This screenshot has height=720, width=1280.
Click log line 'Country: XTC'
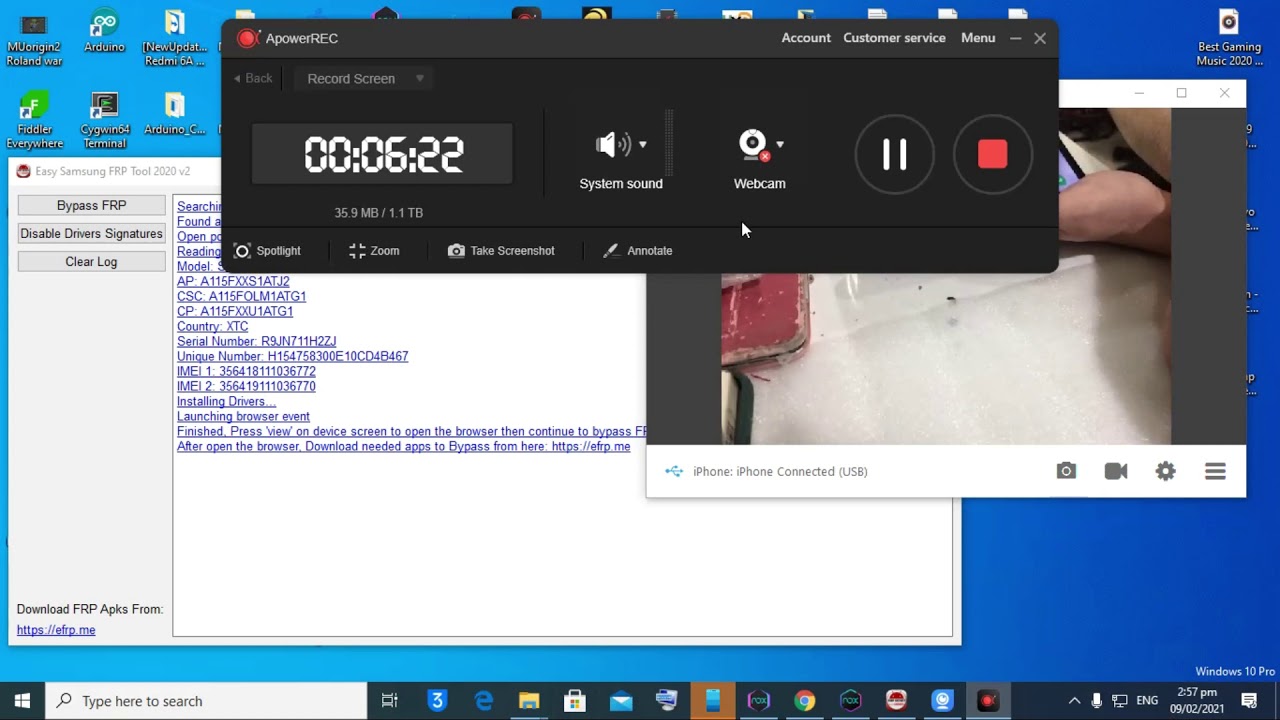tap(212, 326)
